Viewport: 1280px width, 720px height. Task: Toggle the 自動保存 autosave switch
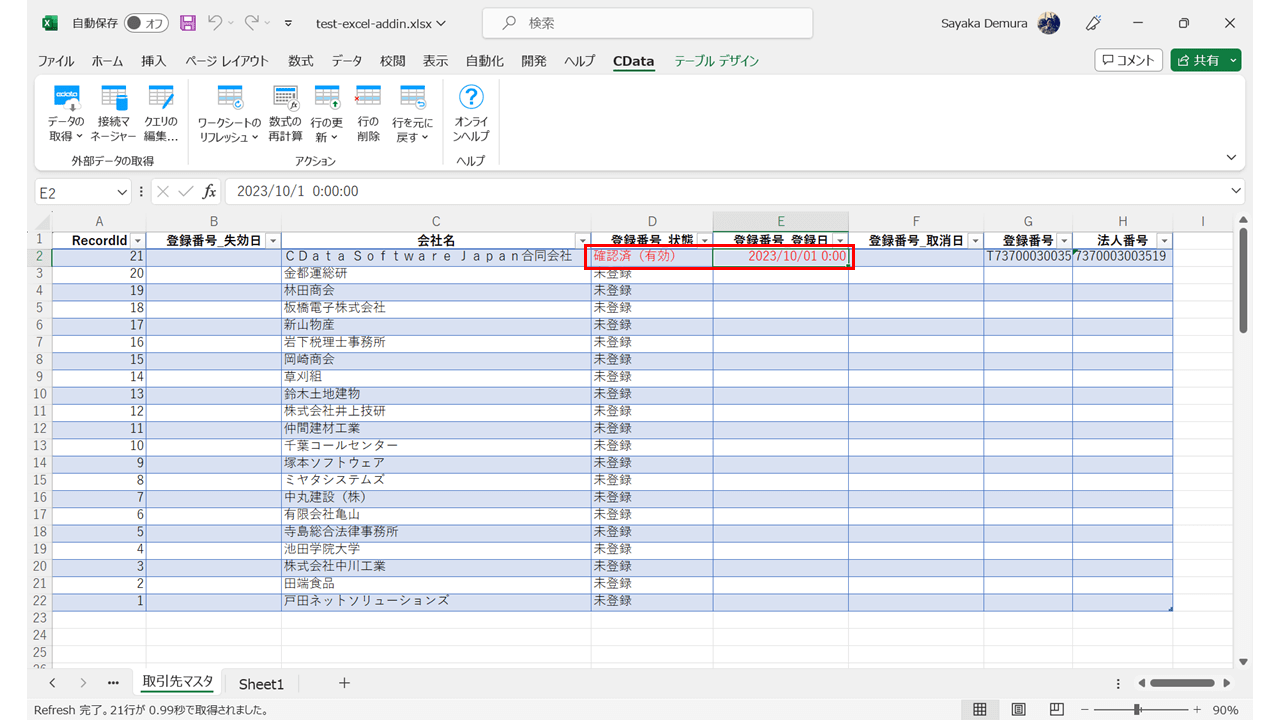click(147, 23)
